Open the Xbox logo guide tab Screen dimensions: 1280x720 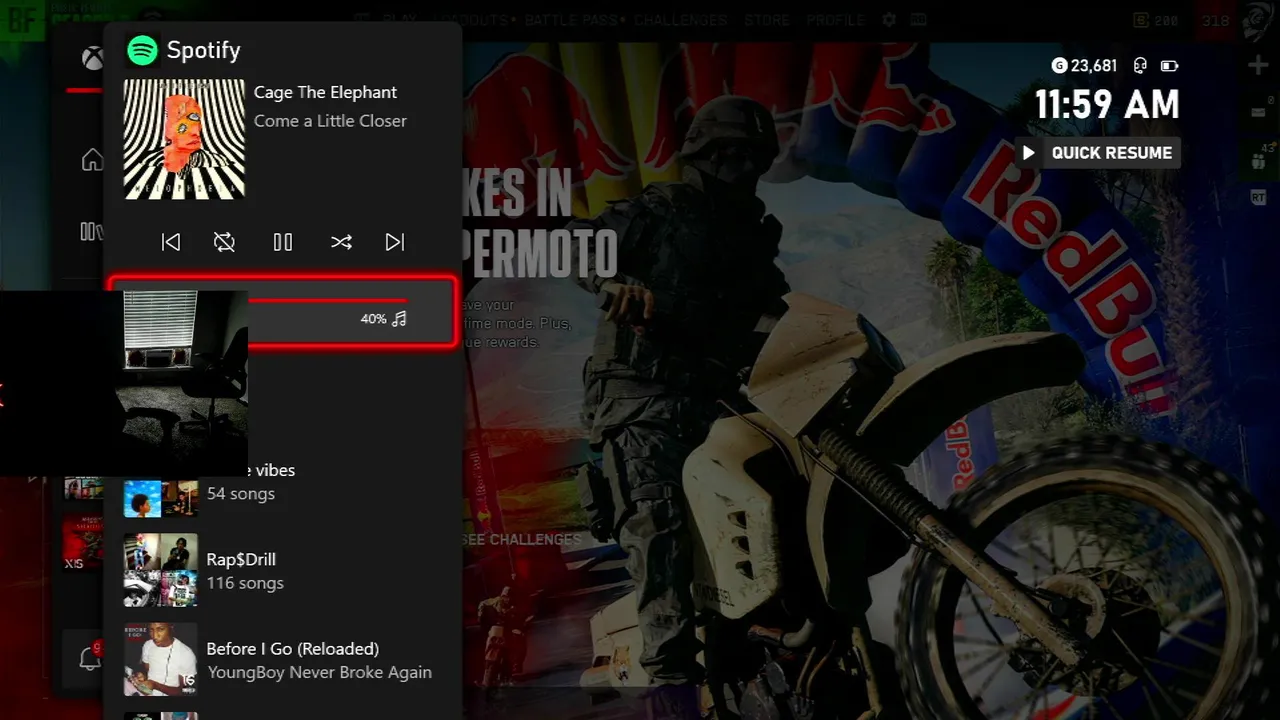92,58
